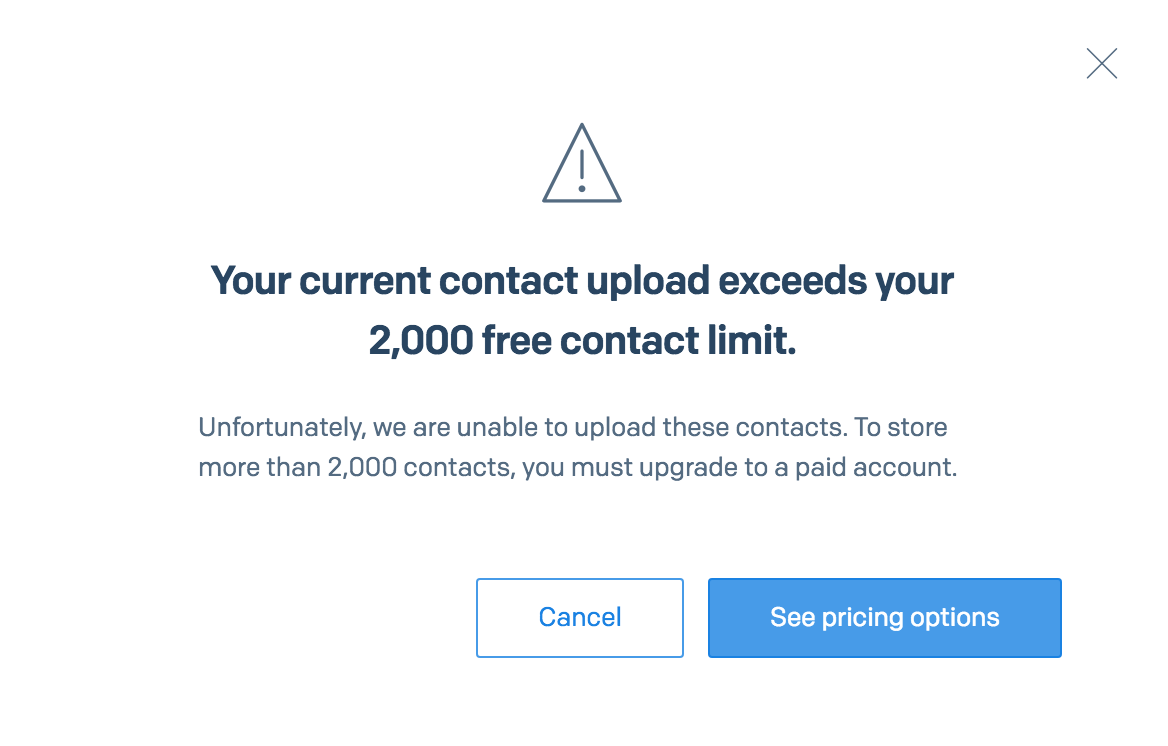Click the word "Unfortunately" in the description
1168x746 pixels.
tap(280, 427)
